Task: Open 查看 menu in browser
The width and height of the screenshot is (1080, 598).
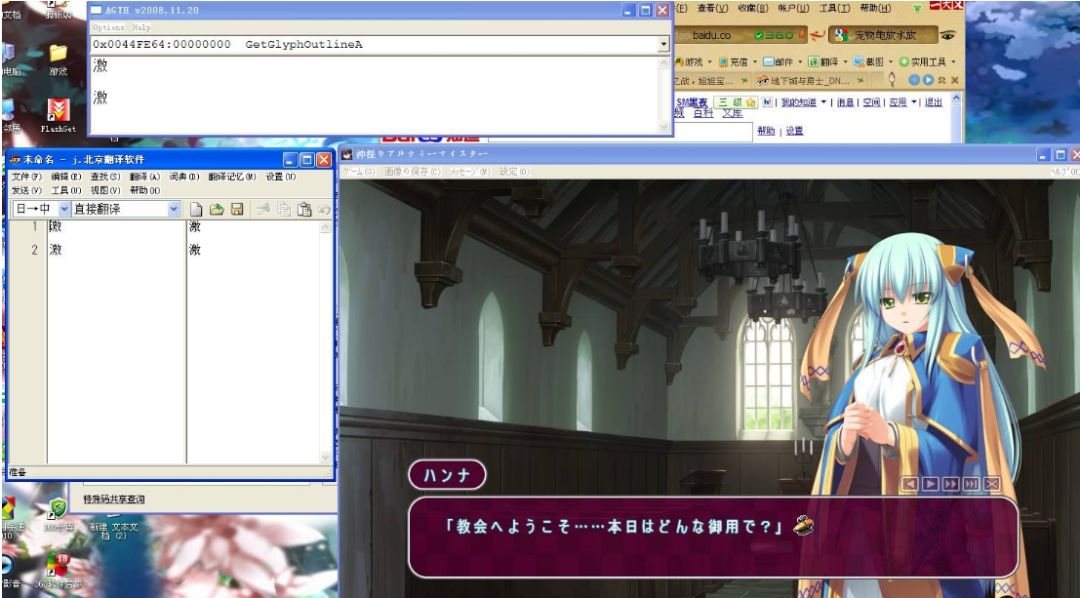Action: [712, 8]
